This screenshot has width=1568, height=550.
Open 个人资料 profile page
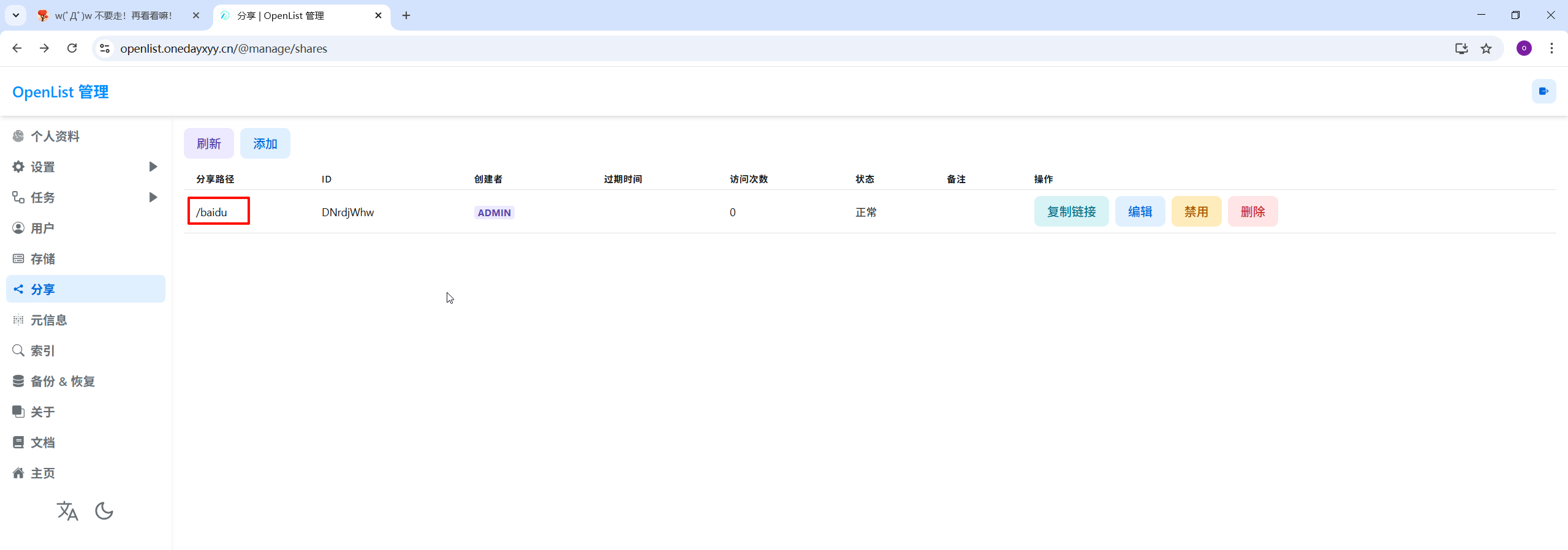(x=55, y=136)
